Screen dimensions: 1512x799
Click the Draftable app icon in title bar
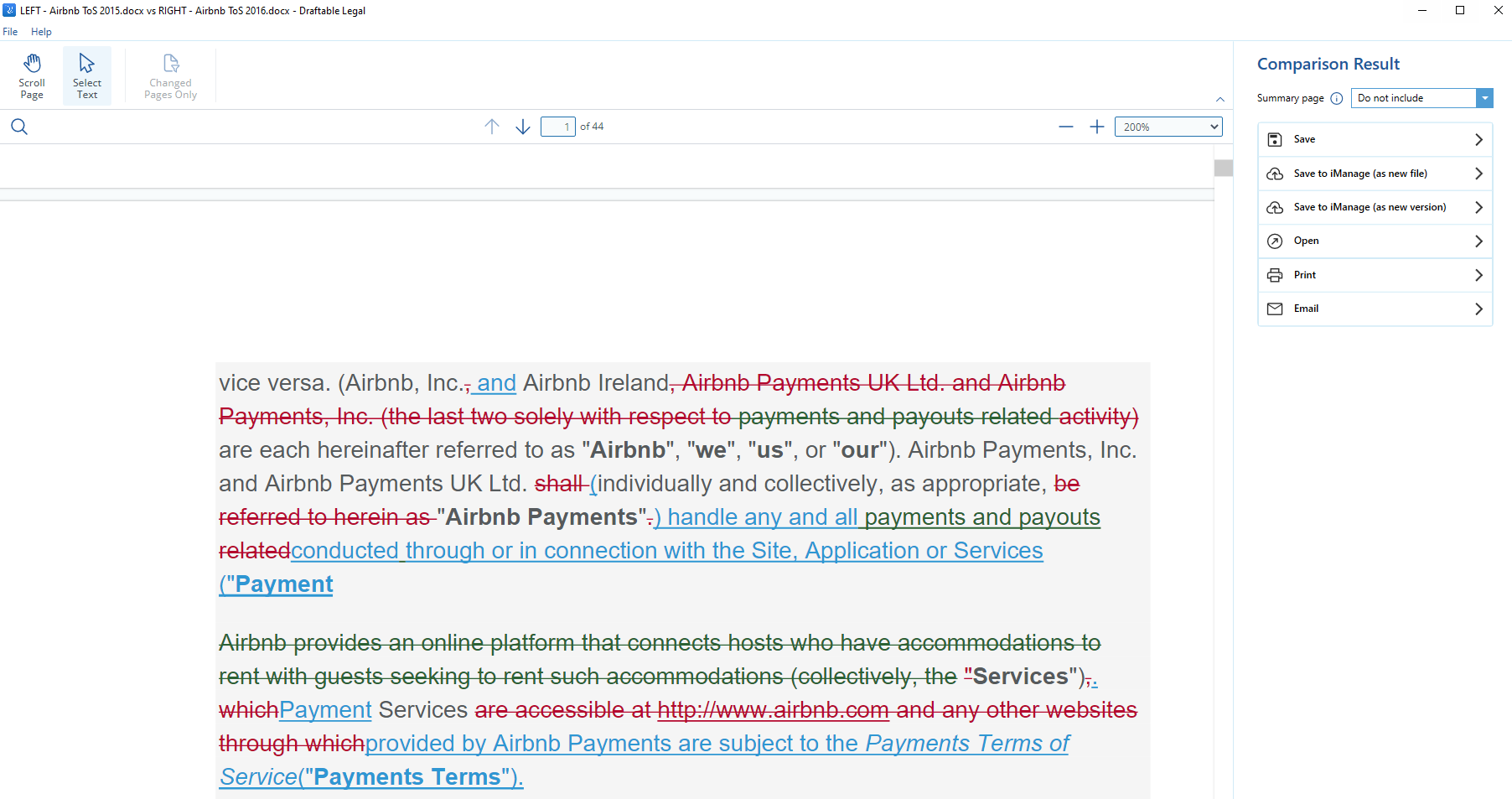click(x=9, y=10)
